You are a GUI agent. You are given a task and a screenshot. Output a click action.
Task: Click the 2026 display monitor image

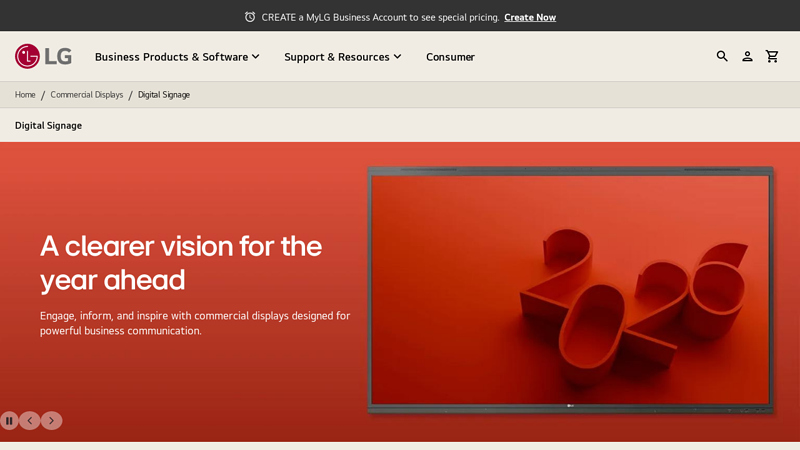point(570,290)
